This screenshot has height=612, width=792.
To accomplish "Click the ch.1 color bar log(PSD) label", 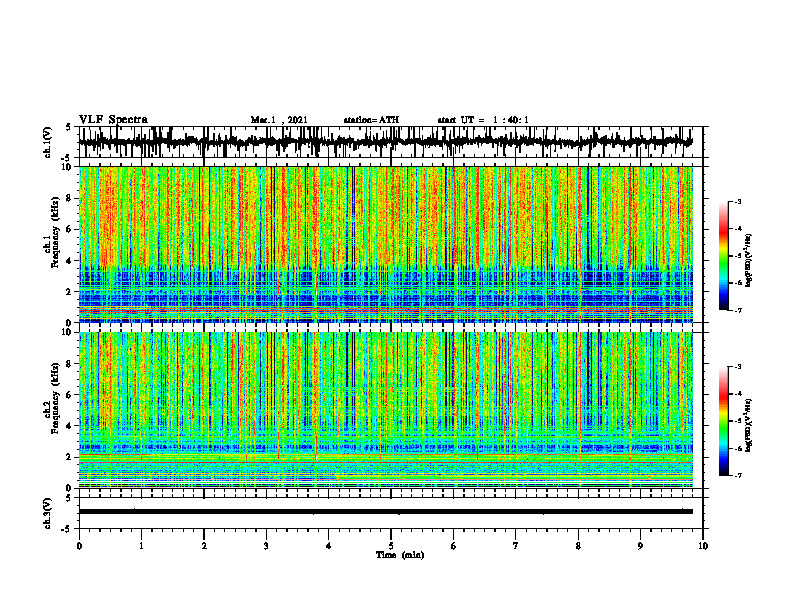I will click(749, 261).
